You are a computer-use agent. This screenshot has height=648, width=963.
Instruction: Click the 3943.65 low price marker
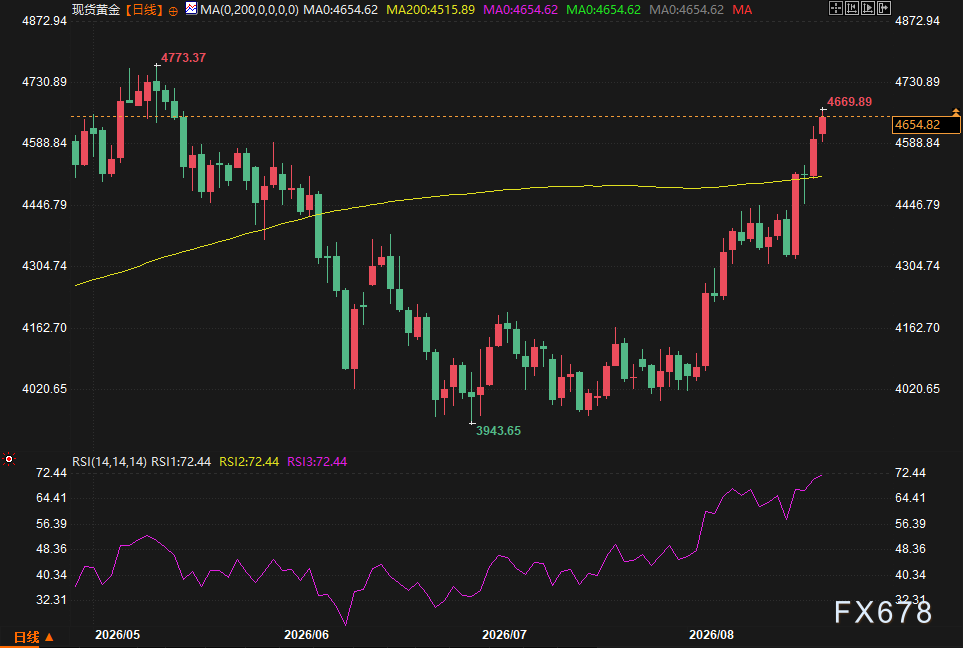(498, 431)
